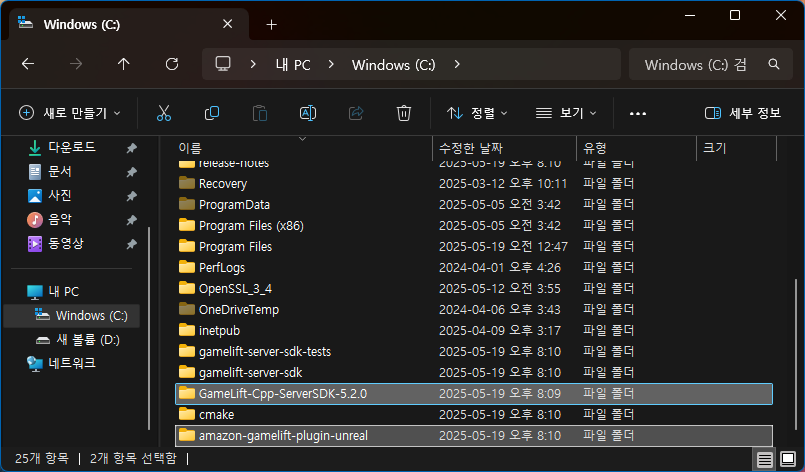Click the Cut scissors icon

[164, 113]
